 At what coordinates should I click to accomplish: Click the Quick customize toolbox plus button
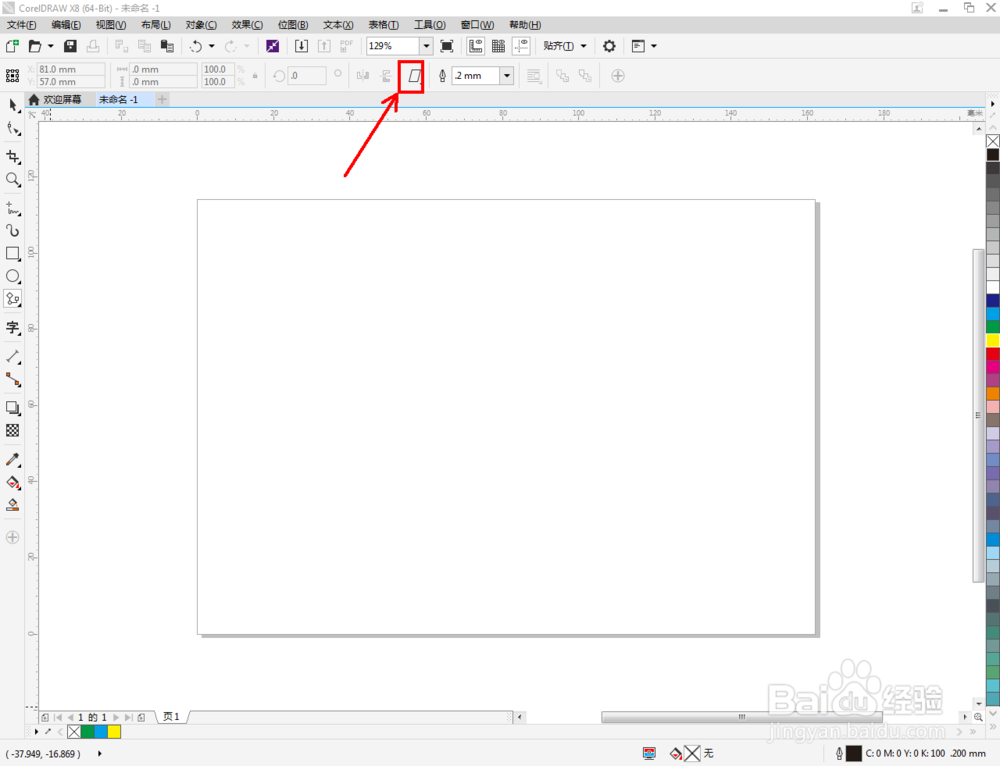13,537
